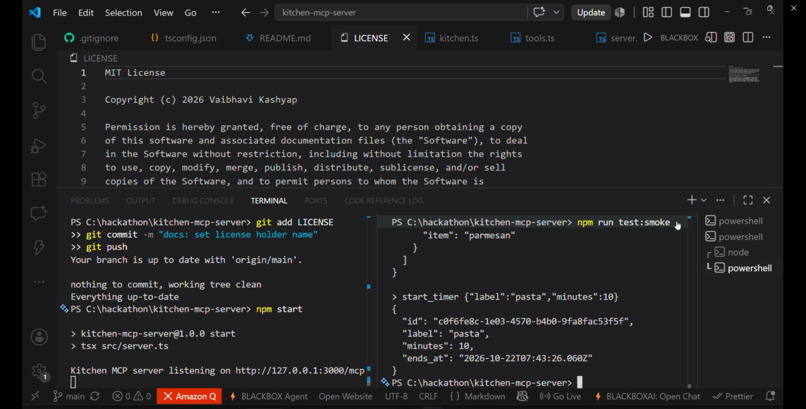Switch to the kitchen.ts tab
The image size is (806, 409).
coord(452,38)
